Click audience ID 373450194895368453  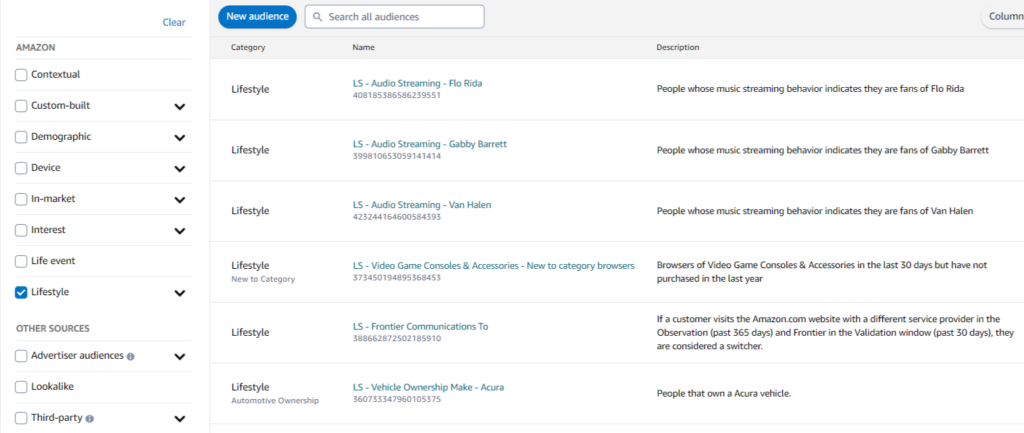(x=397, y=278)
